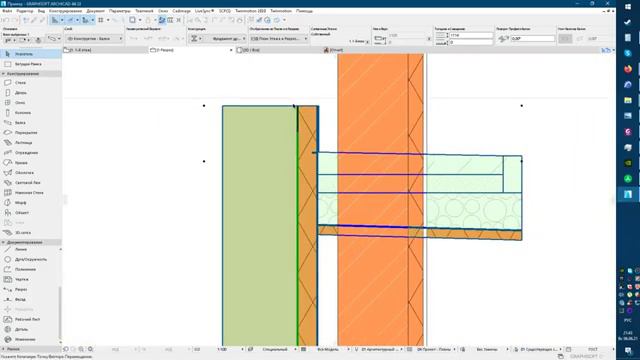Open the layer dropdown Конструктив - Балки
Viewport: 640px width, 360px height.
pos(94,38)
